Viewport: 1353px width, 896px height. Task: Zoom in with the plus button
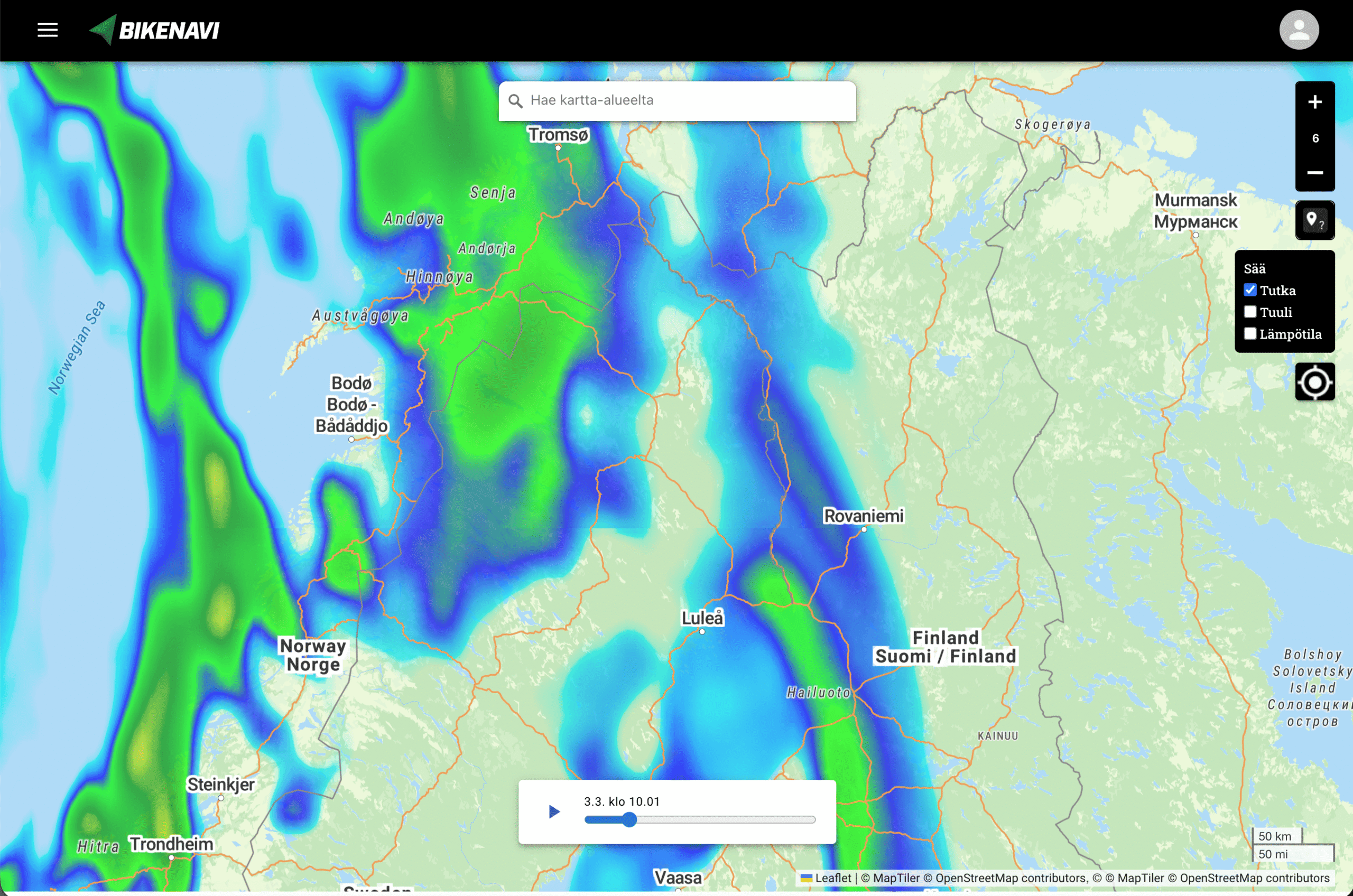(x=1315, y=102)
